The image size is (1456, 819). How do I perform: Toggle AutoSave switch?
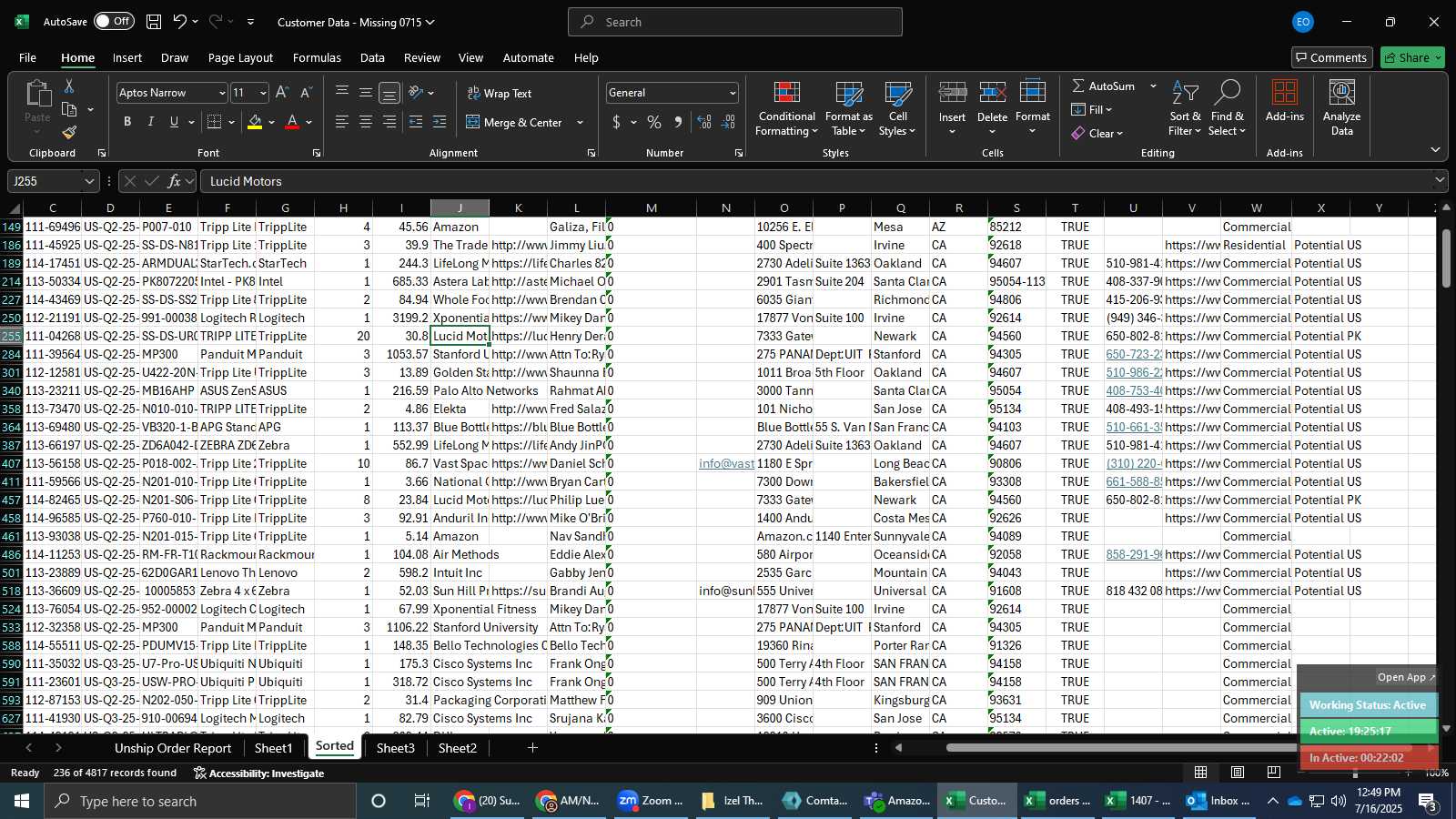pos(114,21)
